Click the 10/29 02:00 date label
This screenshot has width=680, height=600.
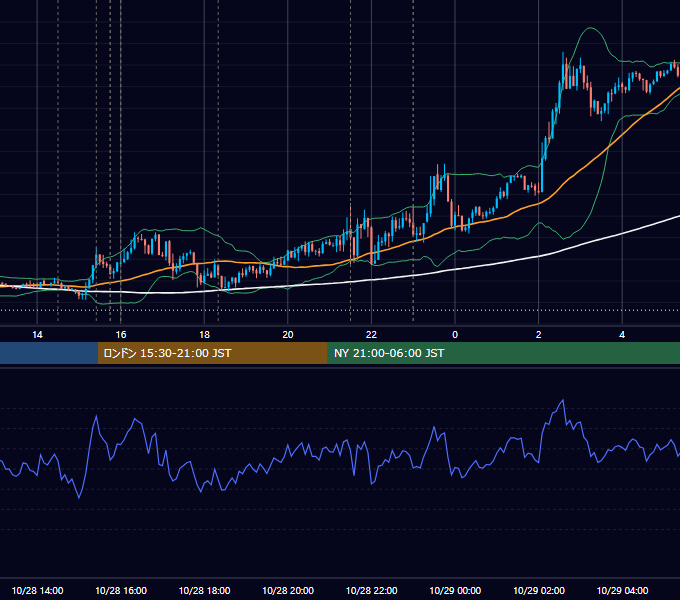tap(539, 590)
